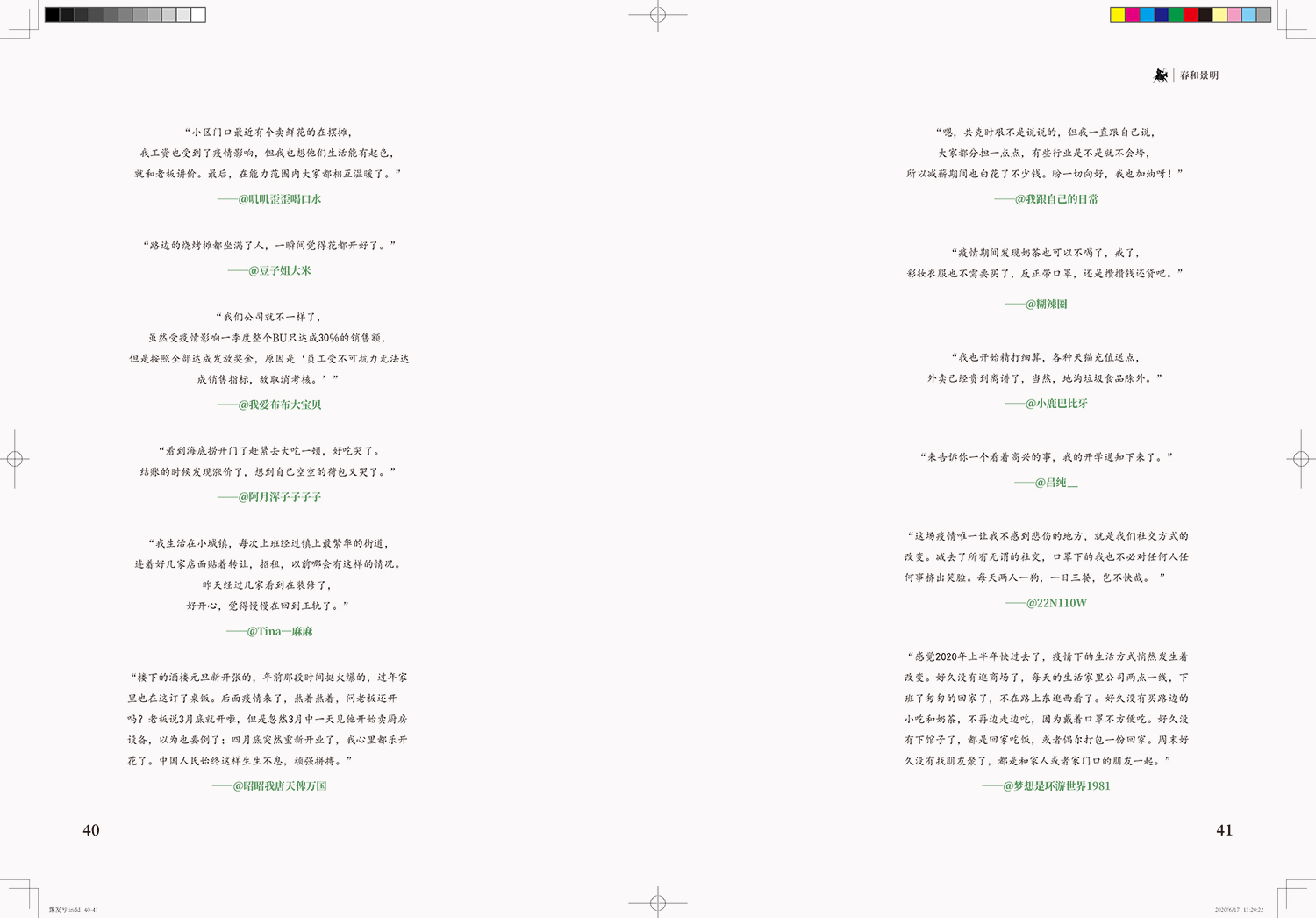Click page number 40
The width and height of the screenshot is (1316, 918).
pos(91,830)
